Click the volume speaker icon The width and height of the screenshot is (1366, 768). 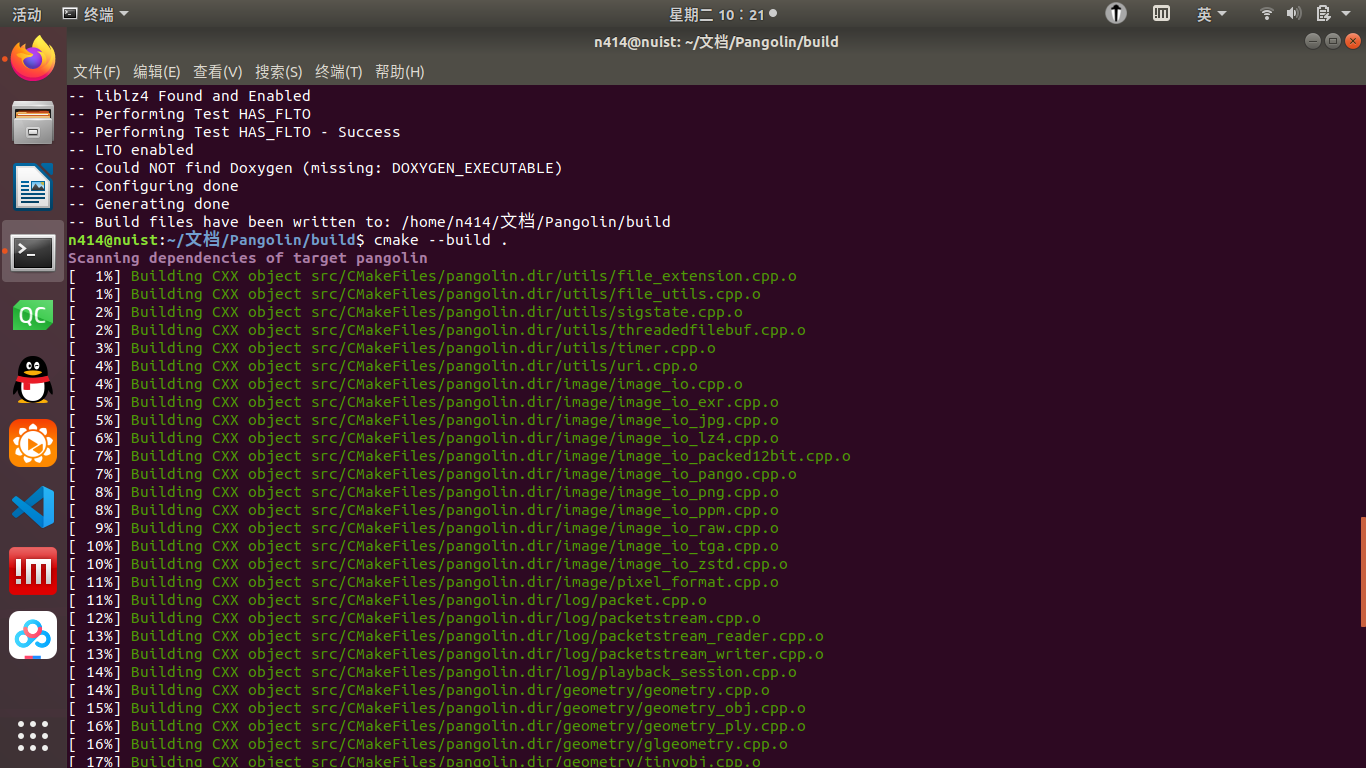click(x=1293, y=14)
